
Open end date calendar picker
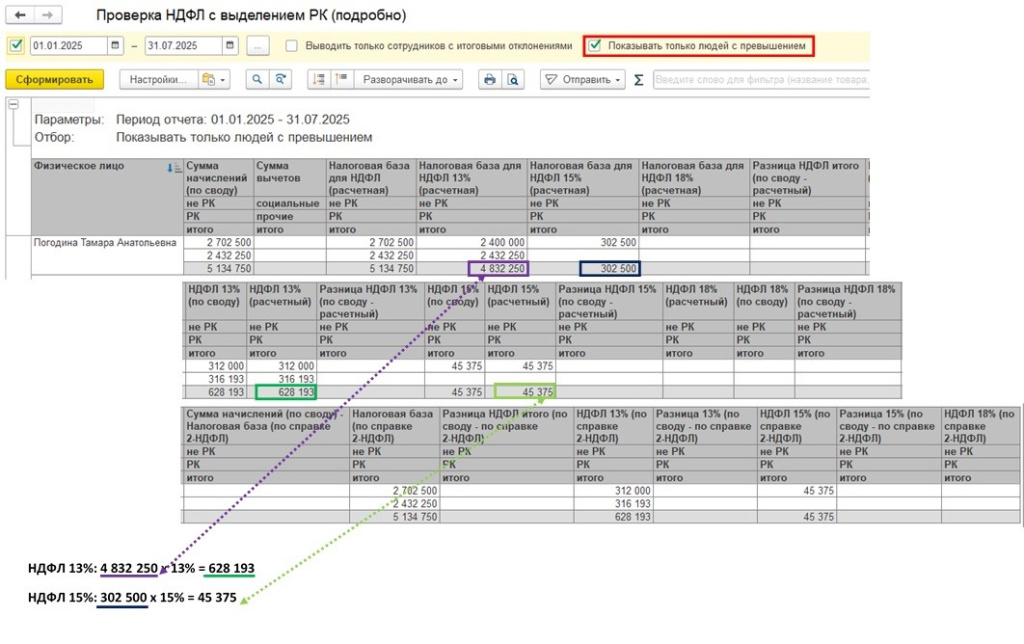(230, 46)
